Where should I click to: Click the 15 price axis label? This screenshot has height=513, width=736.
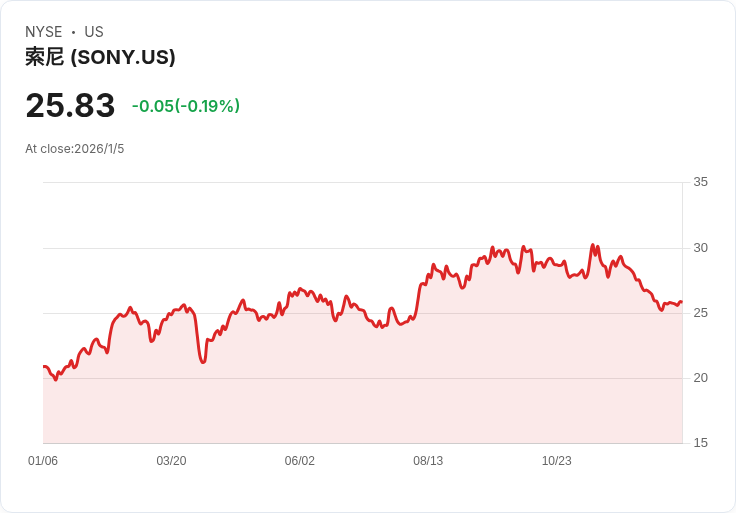701,443
